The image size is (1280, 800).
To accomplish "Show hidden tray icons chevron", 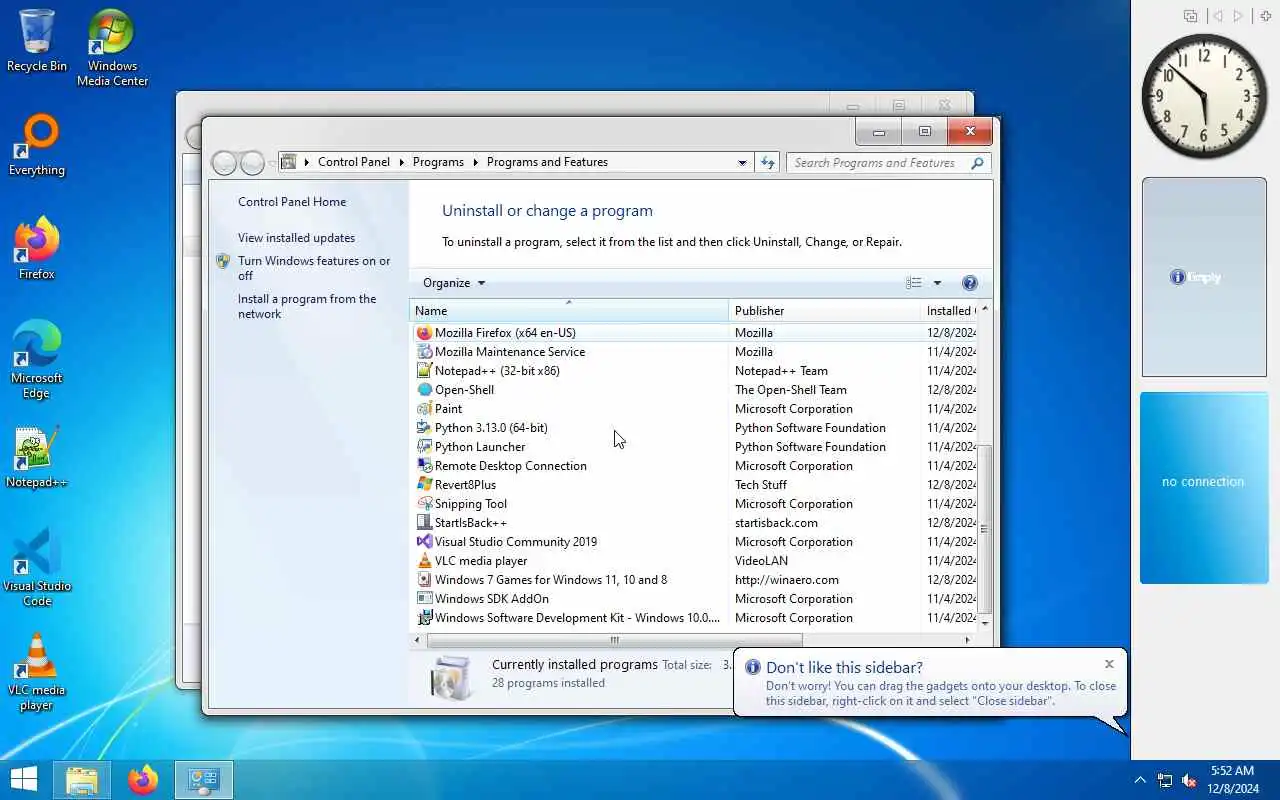I will pyautogui.click(x=1140, y=780).
